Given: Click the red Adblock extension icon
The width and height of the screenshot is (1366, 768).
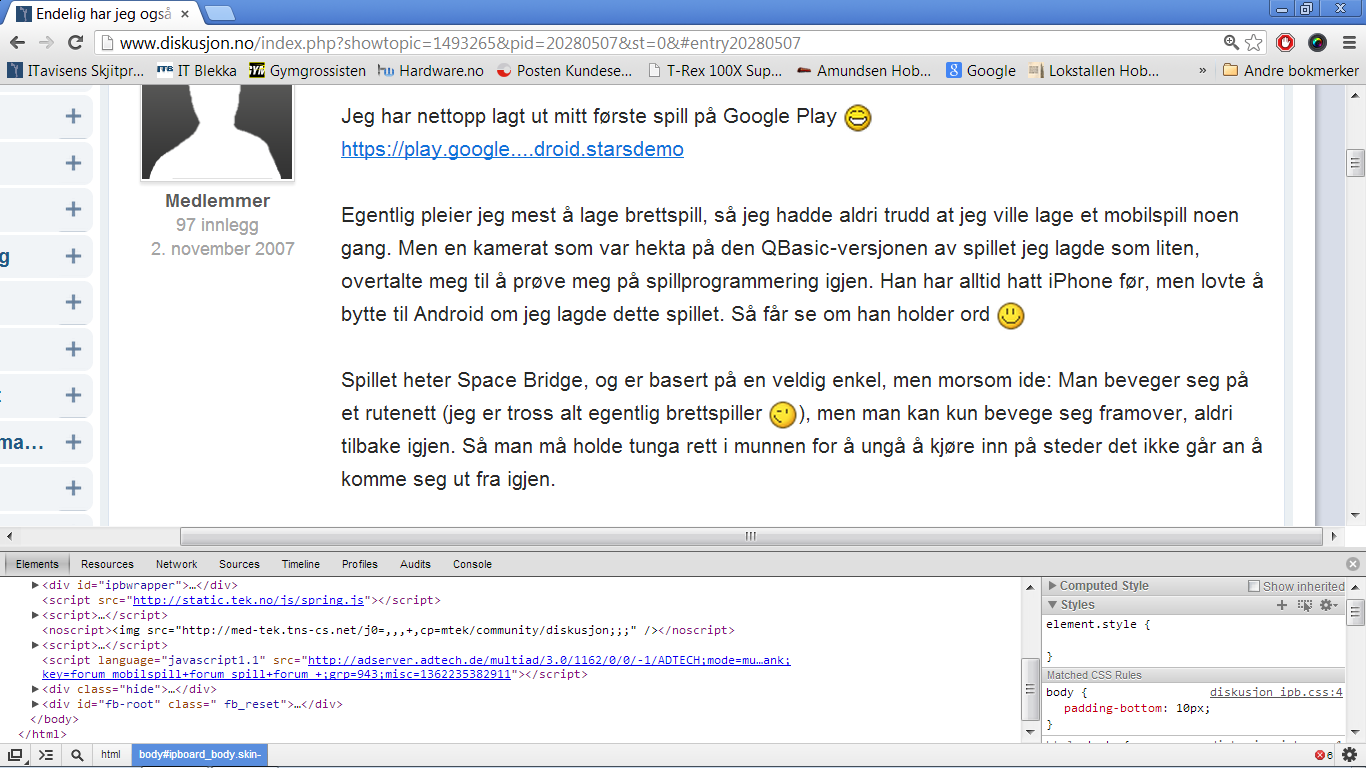Looking at the screenshot, I should (x=1286, y=43).
